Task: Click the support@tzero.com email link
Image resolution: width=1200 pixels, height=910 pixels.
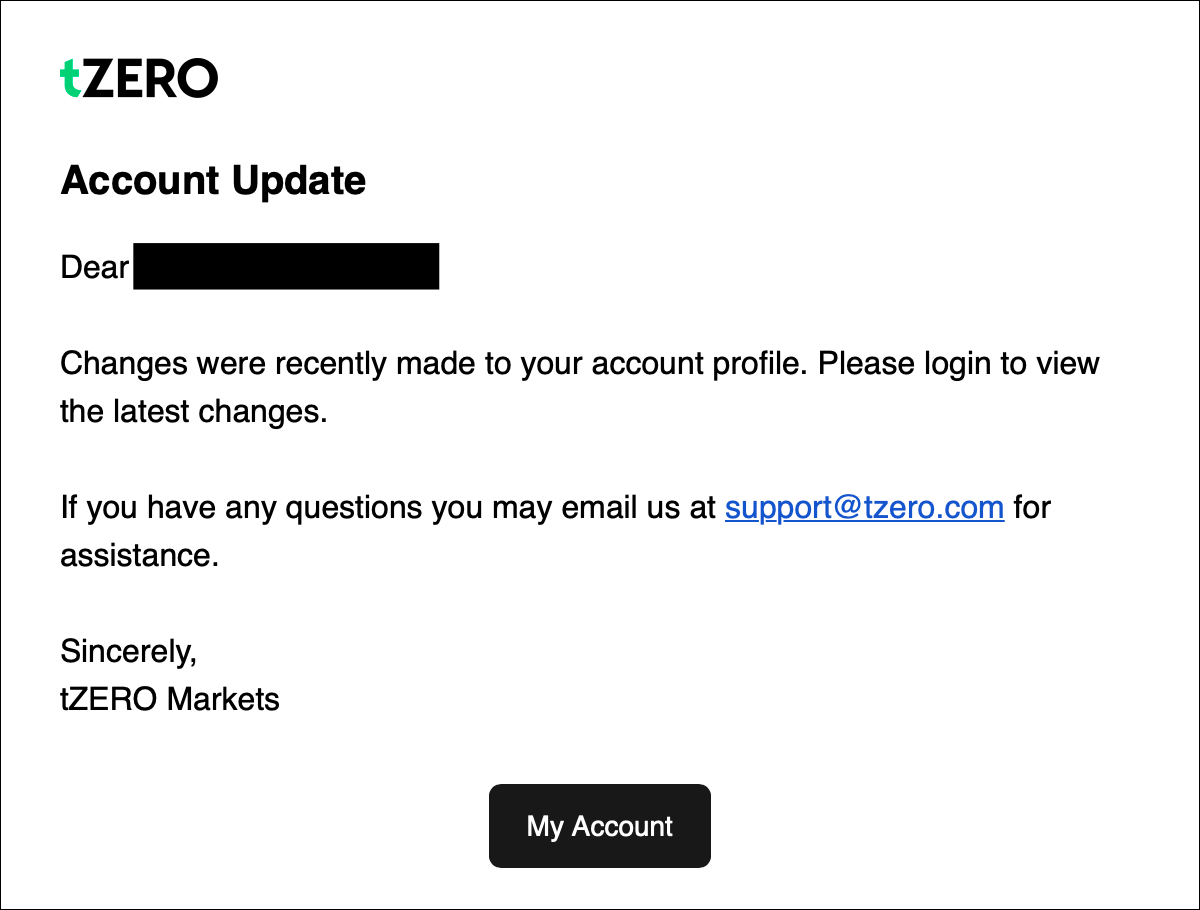Action: click(x=864, y=508)
